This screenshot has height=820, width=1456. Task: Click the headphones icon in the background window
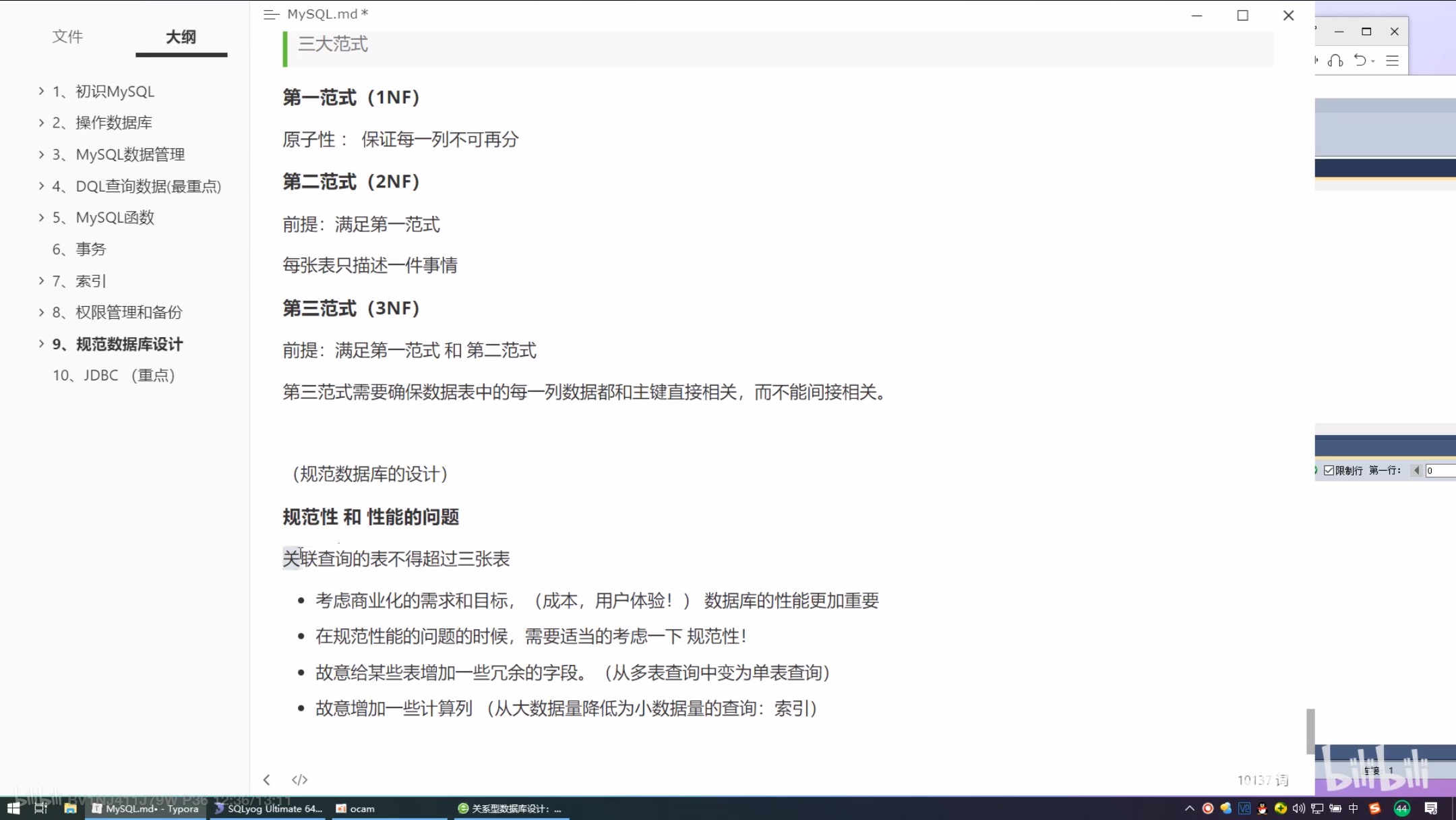pos(1335,61)
